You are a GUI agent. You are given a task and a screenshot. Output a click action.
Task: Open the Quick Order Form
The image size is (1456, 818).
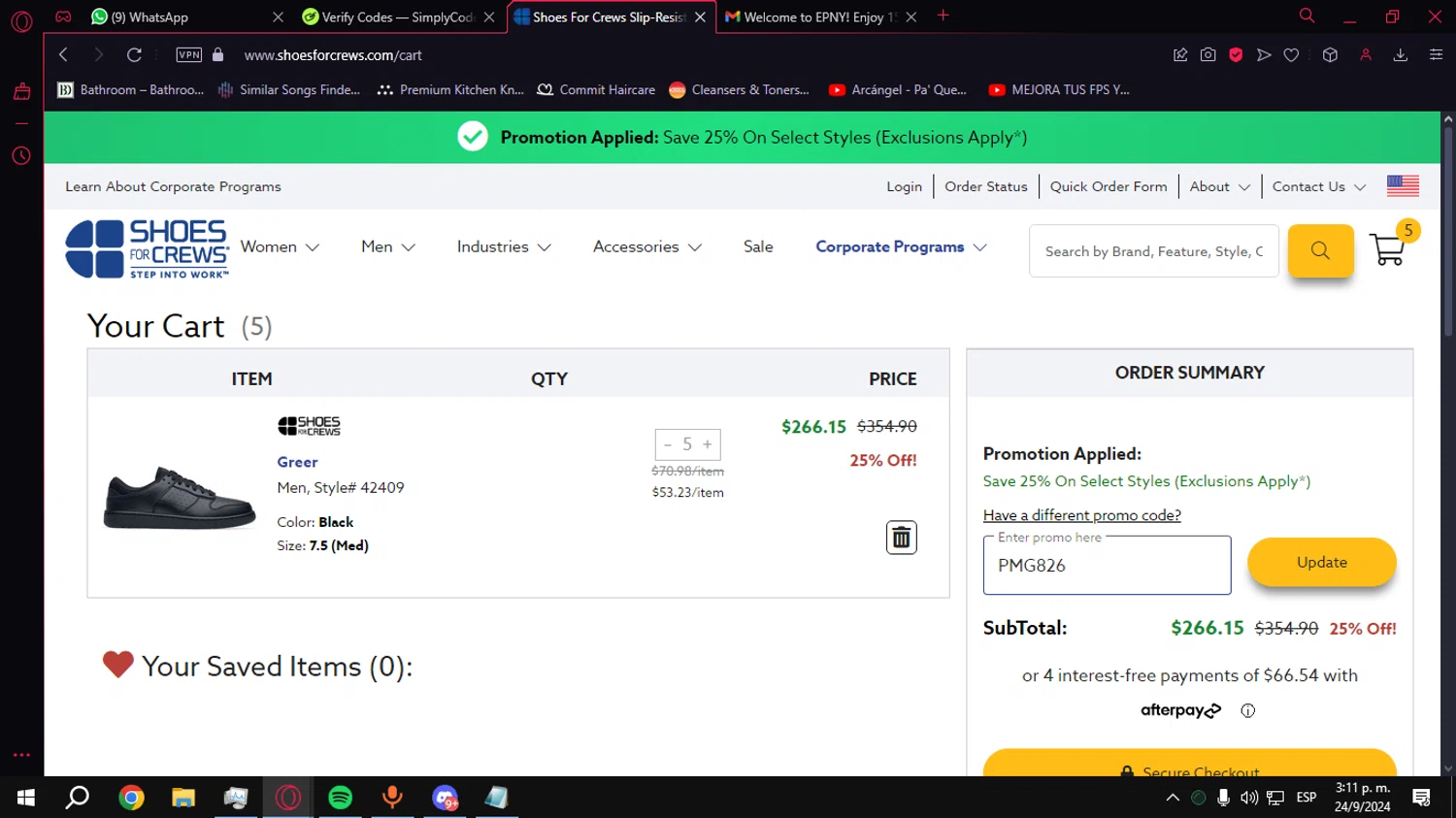pyautogui.click(x=1109, y=186)
